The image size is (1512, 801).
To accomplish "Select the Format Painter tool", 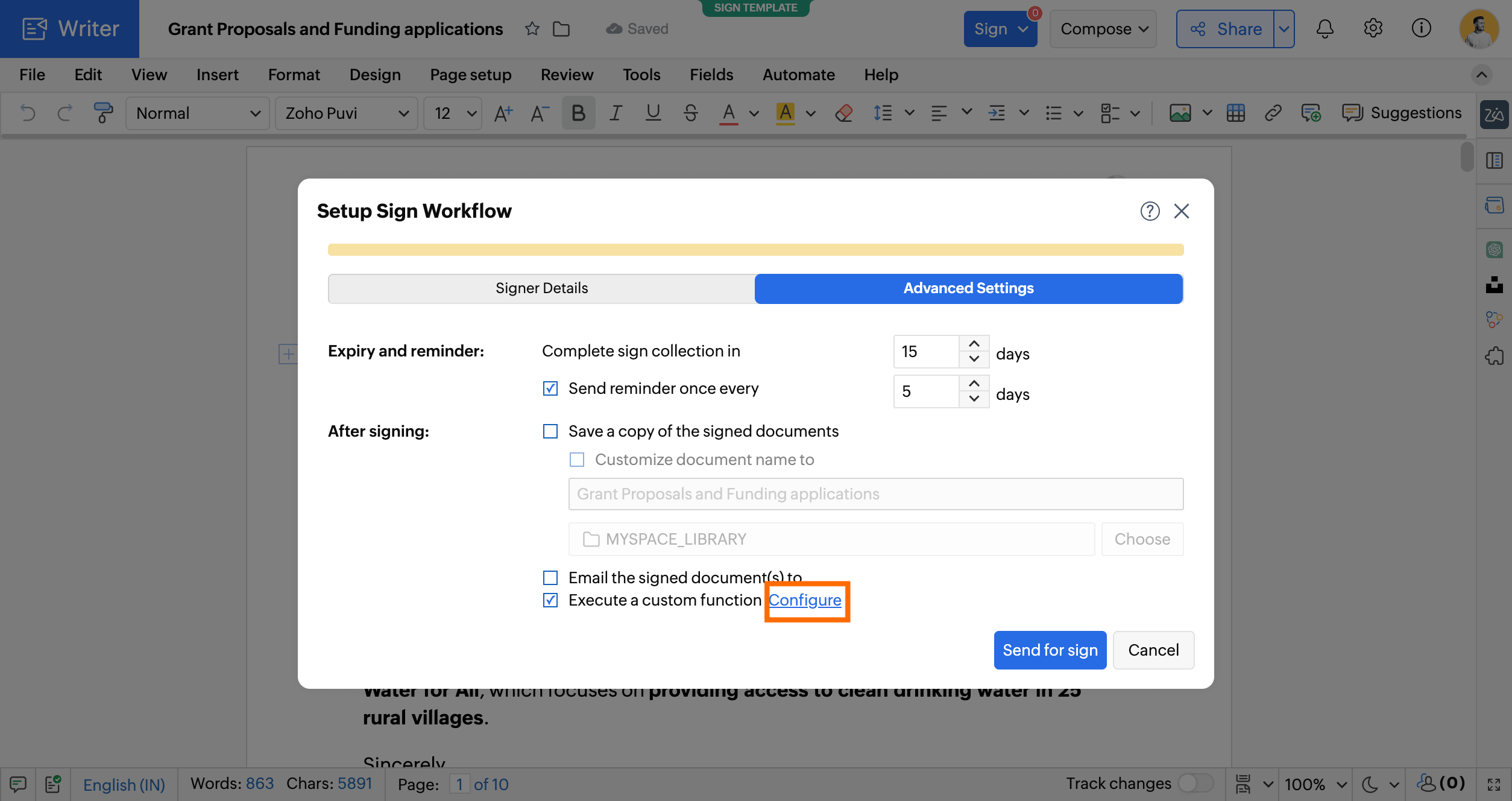I will point(103,113).
